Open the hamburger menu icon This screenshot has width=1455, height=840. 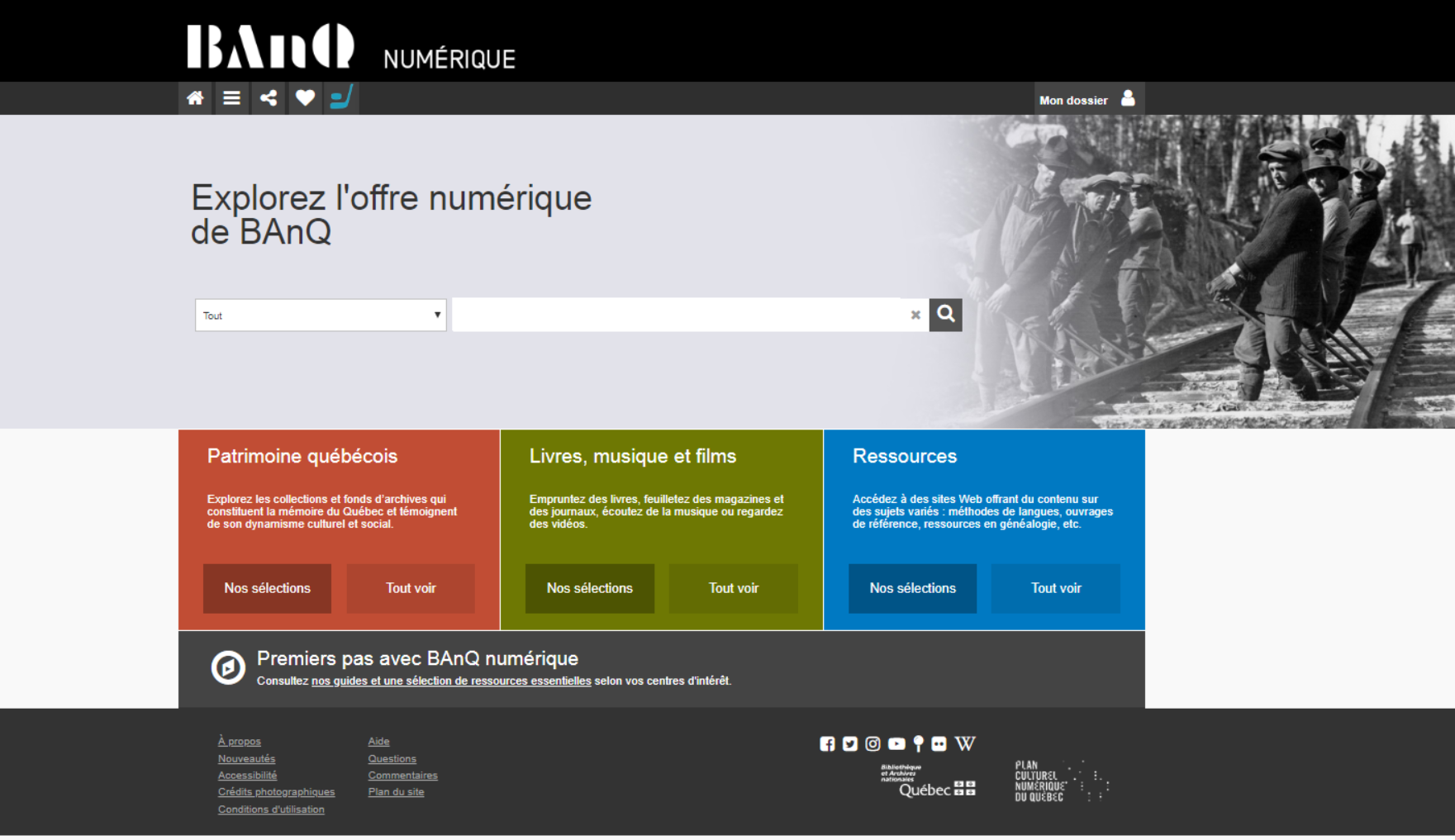click(x=231, y=97)
